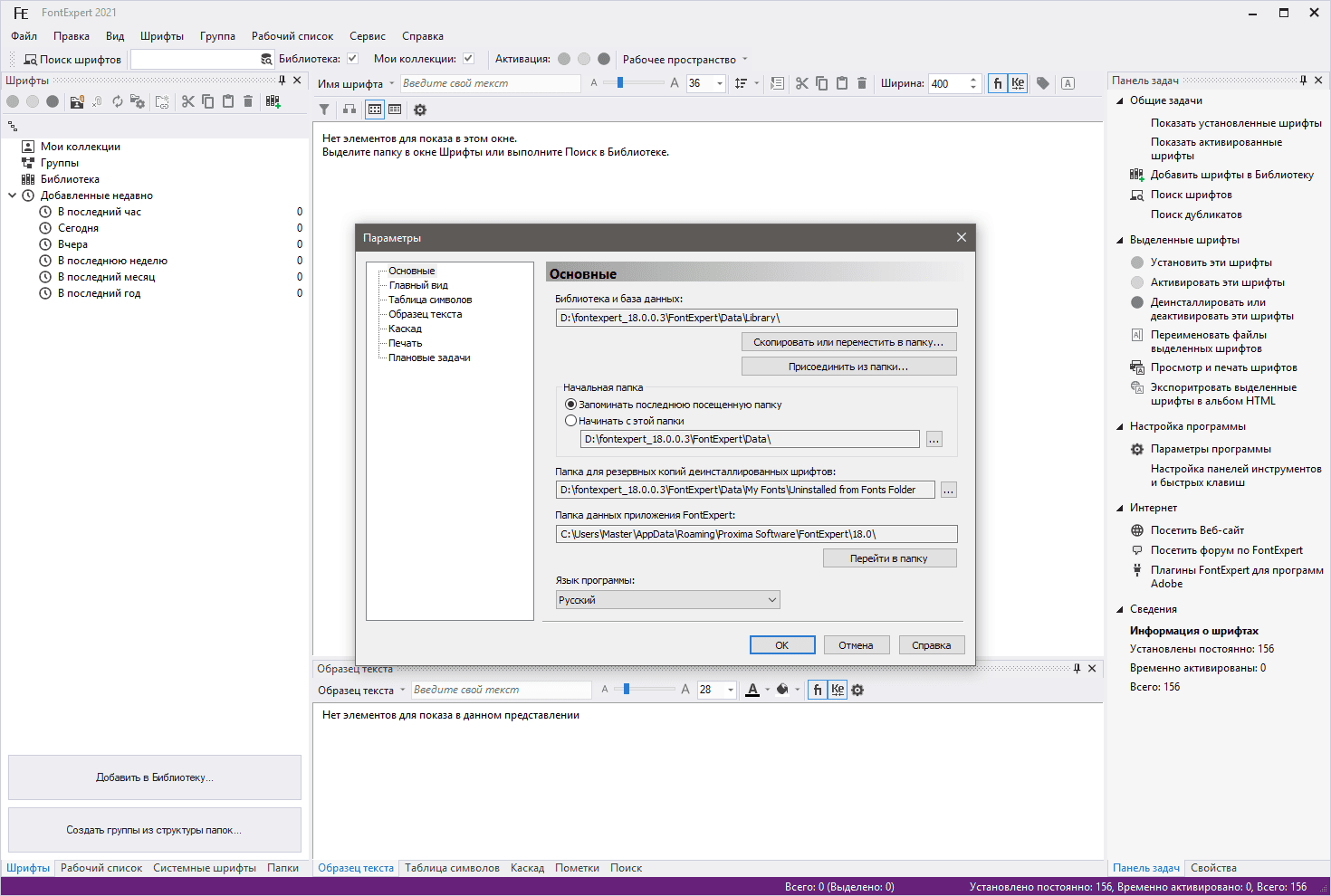The height and width of the screenshot is (896, 1331).
Task: Click the refresh icon in Шрифты toolbar
Action: pyautogui.click(x=118, y=101)
